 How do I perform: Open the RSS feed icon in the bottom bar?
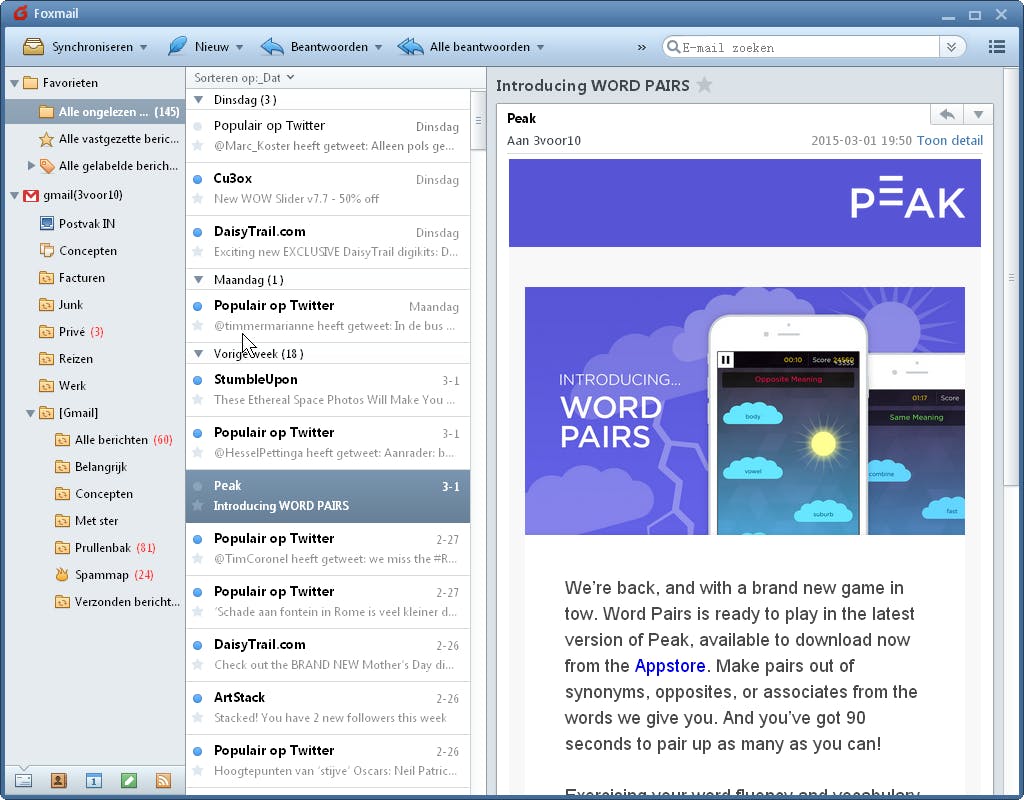coord(163,780)
